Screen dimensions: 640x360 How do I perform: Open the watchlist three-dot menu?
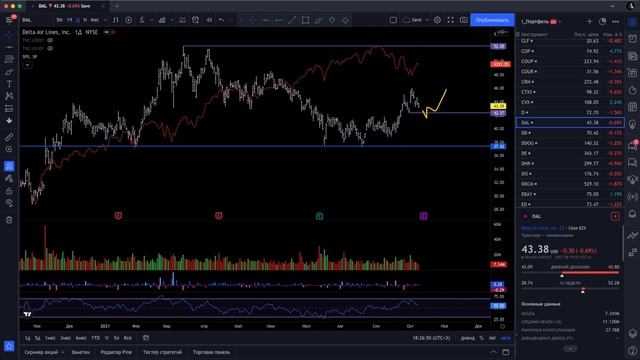pos(616,21)
